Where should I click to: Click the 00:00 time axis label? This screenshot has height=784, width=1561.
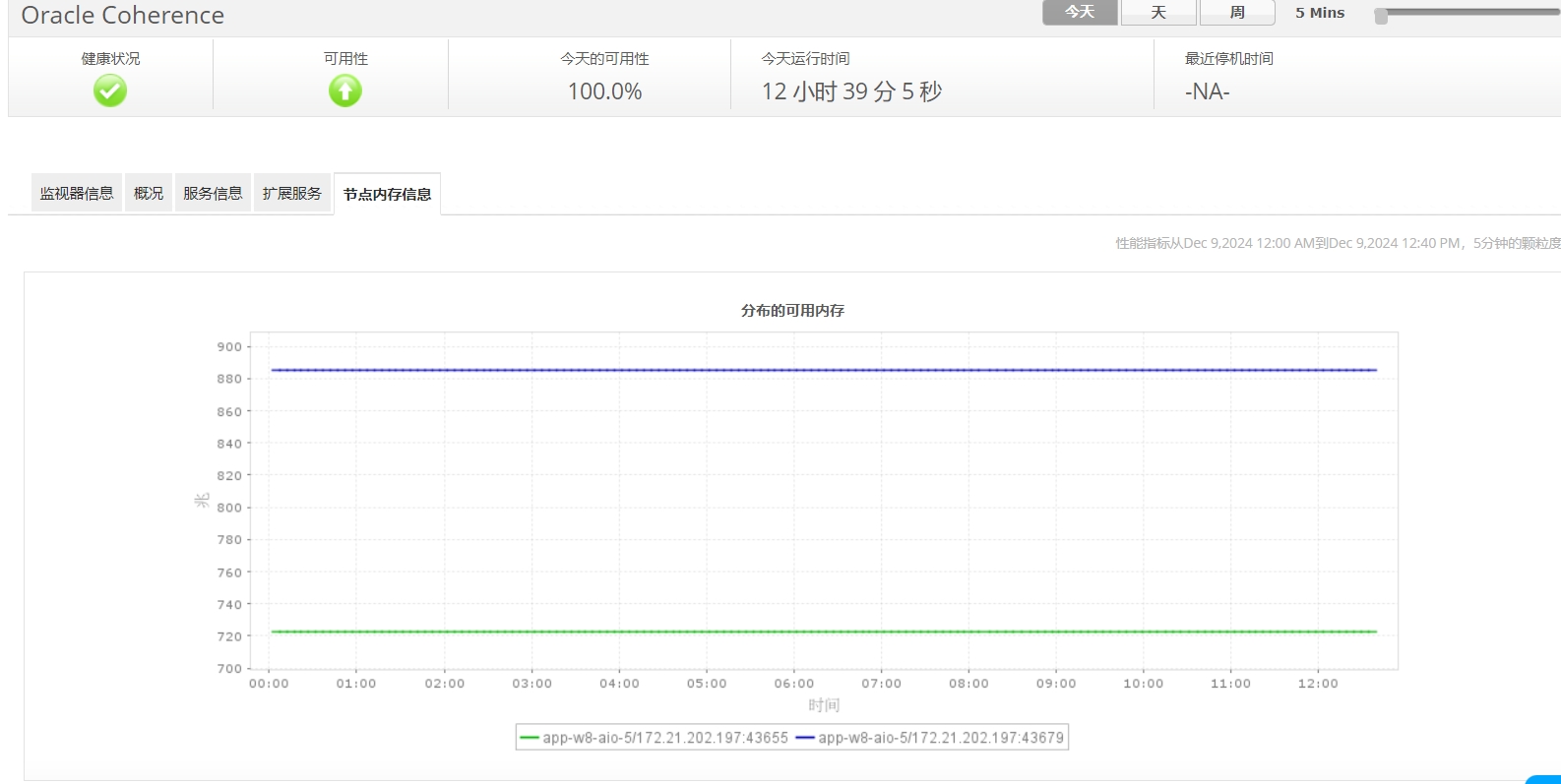tap(269, 684)
